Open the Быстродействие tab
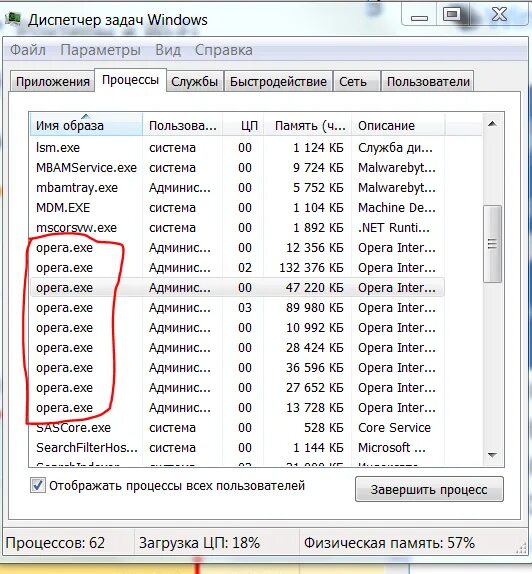Image resolution: width=532 pixels, height=574 pixels. (x=278, y=81)
